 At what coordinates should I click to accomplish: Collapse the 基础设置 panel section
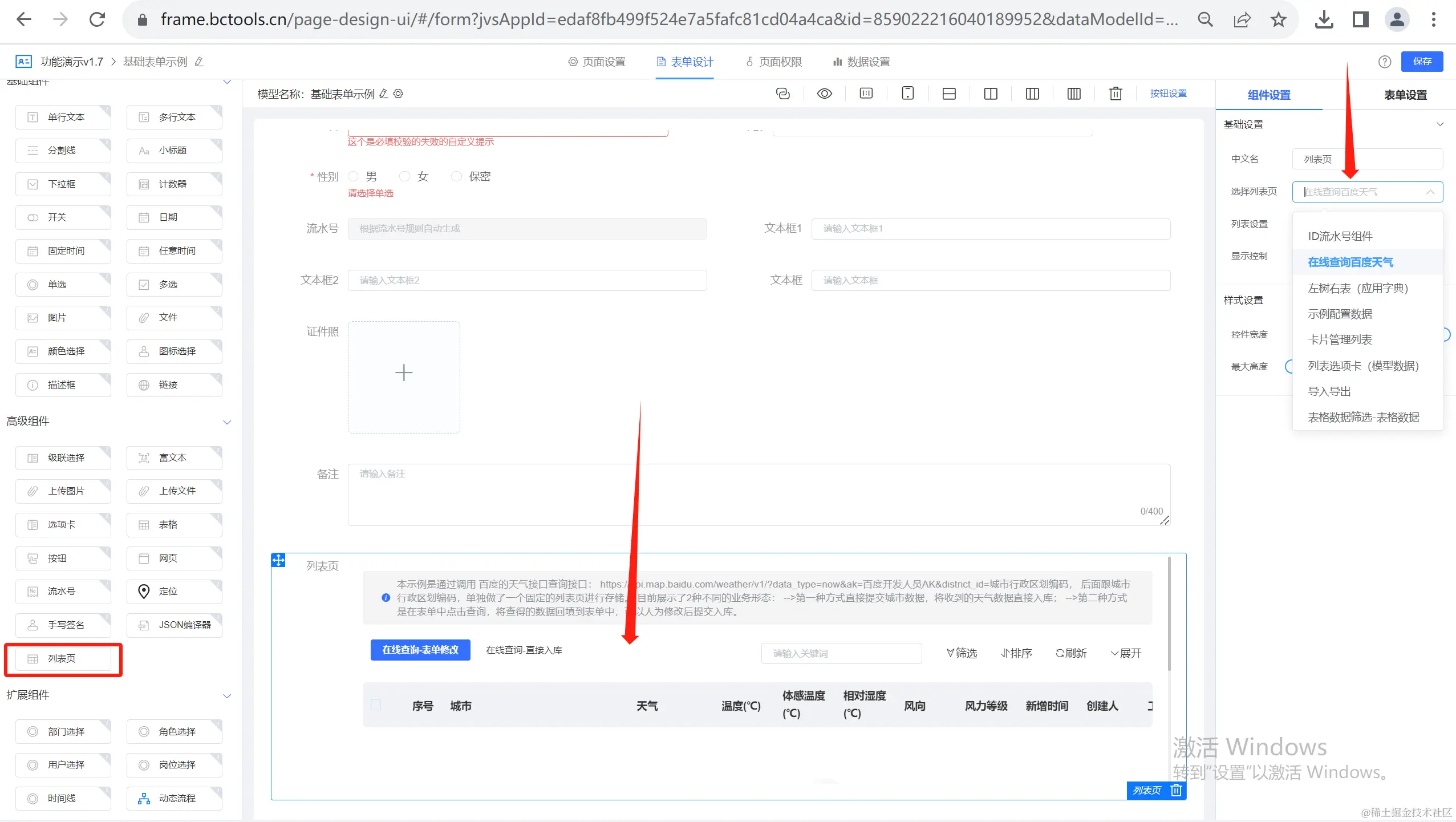[1439, 124]
